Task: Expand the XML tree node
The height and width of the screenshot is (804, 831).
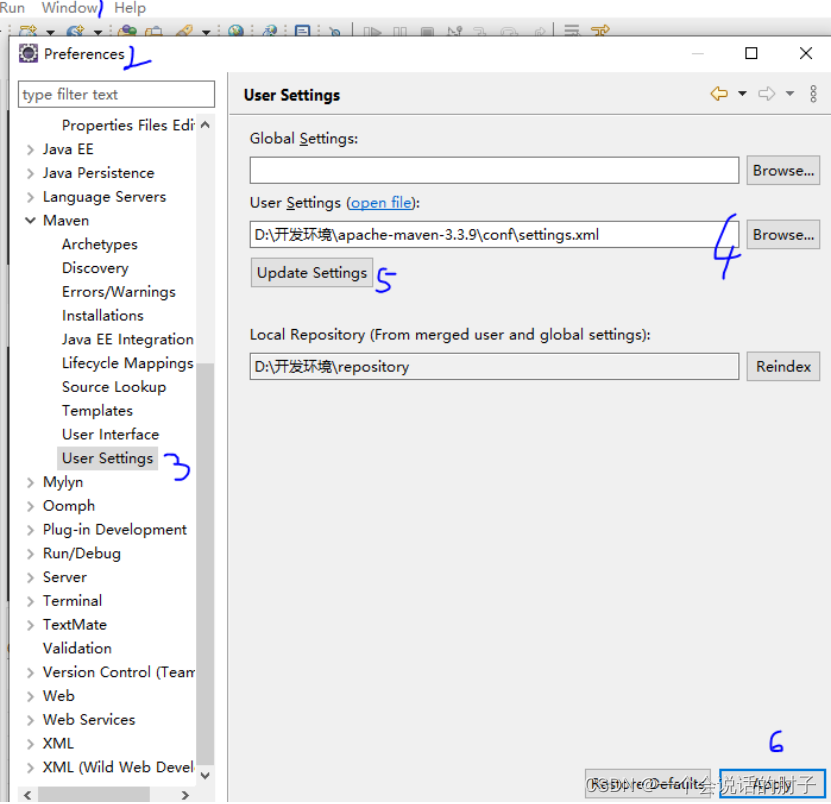Action: (30, 744)
